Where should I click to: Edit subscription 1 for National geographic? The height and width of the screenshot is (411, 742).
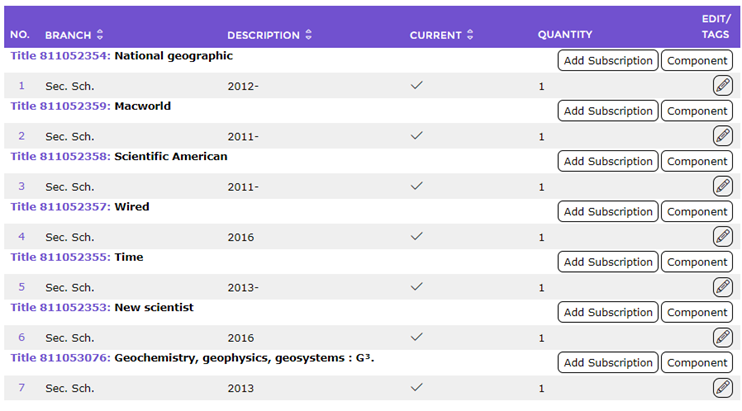(723, 86)
